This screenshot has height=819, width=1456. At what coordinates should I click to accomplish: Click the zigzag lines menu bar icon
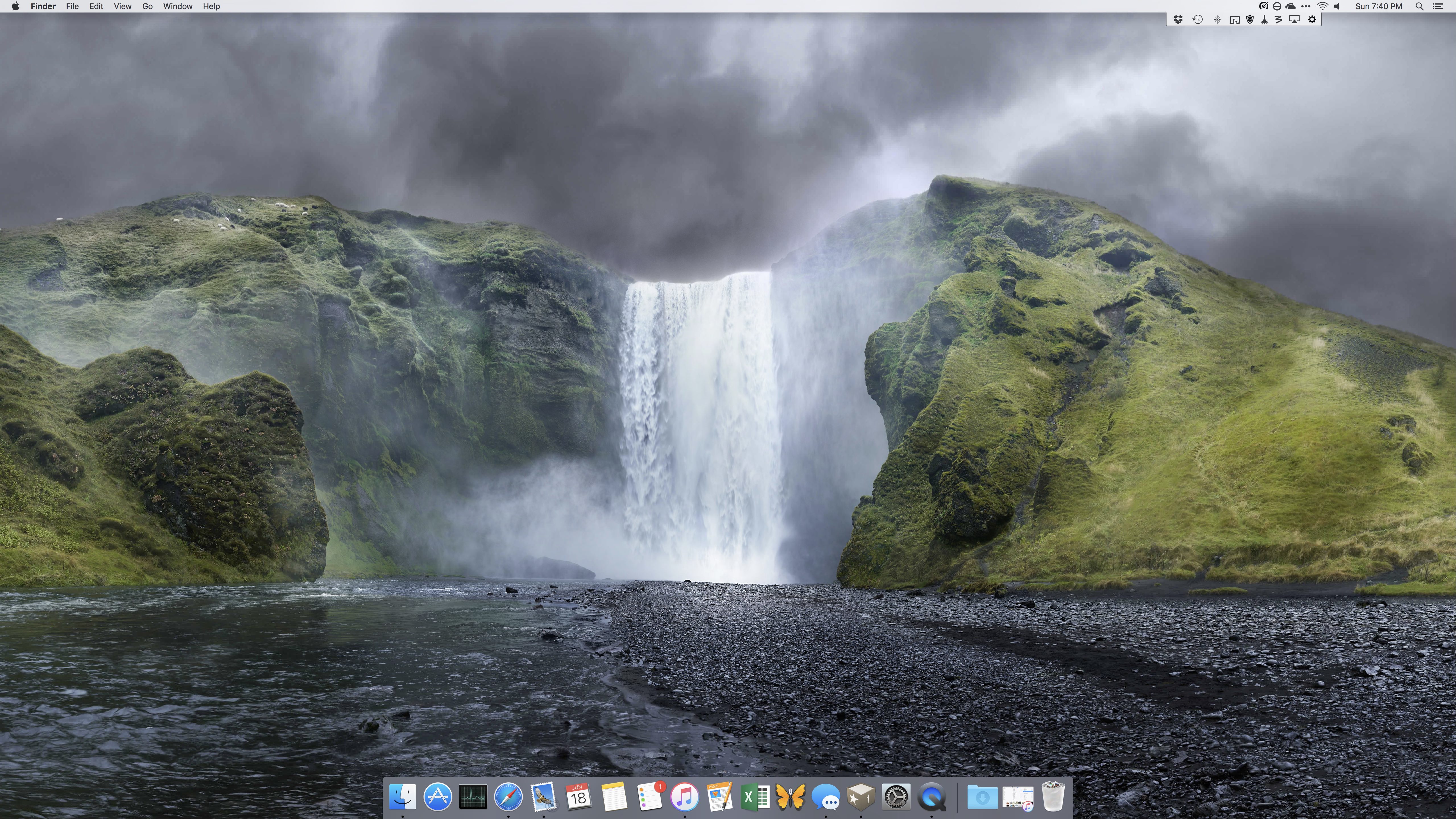pyautogui.click(x=1279, y=19)
